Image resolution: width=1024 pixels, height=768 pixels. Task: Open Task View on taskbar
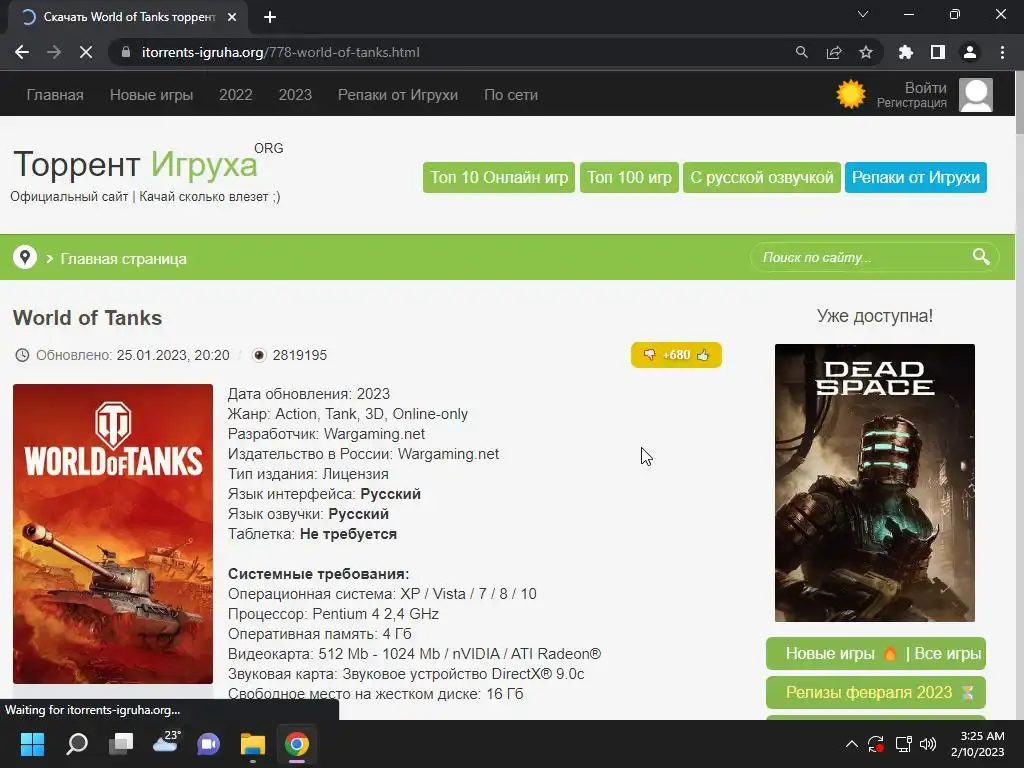pyautogui.click(x=121, y=744)
